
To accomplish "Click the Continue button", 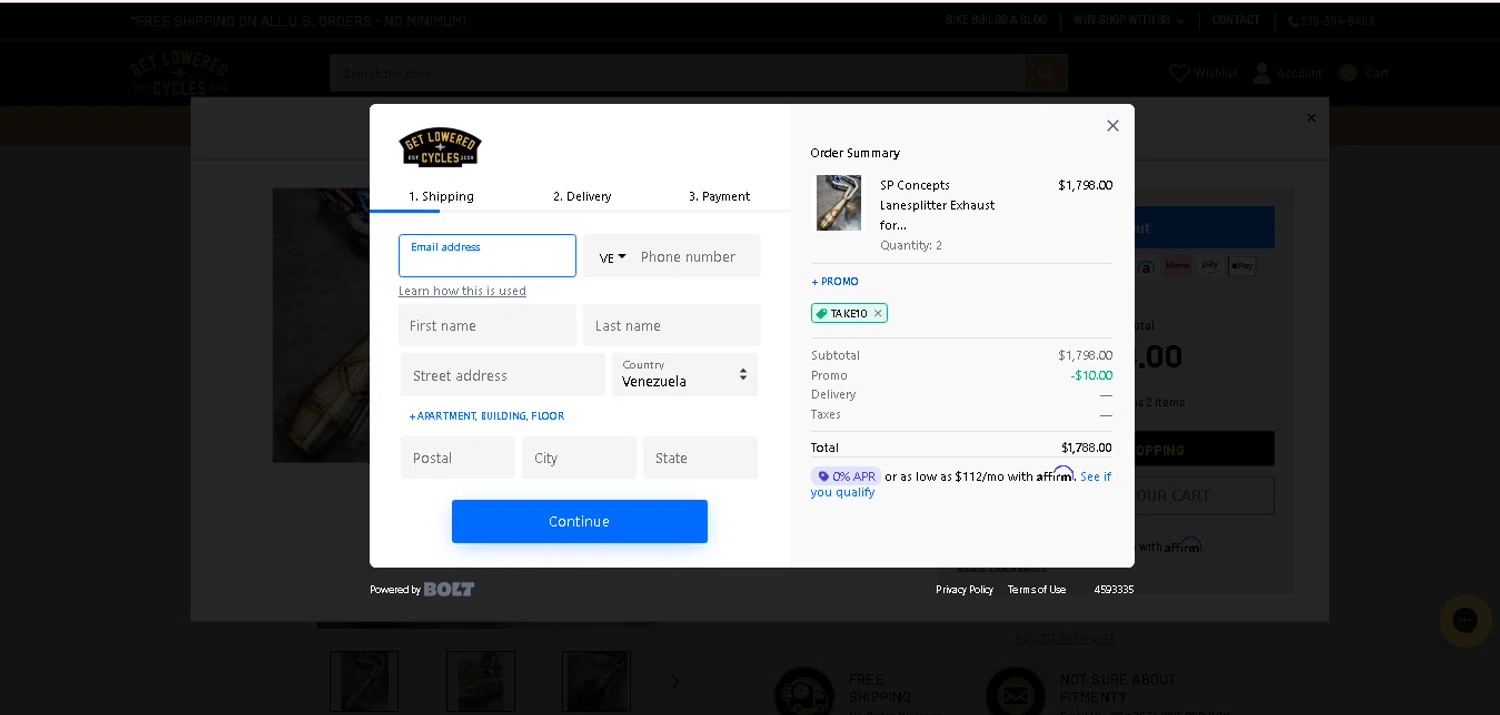I will click(580, 521).
